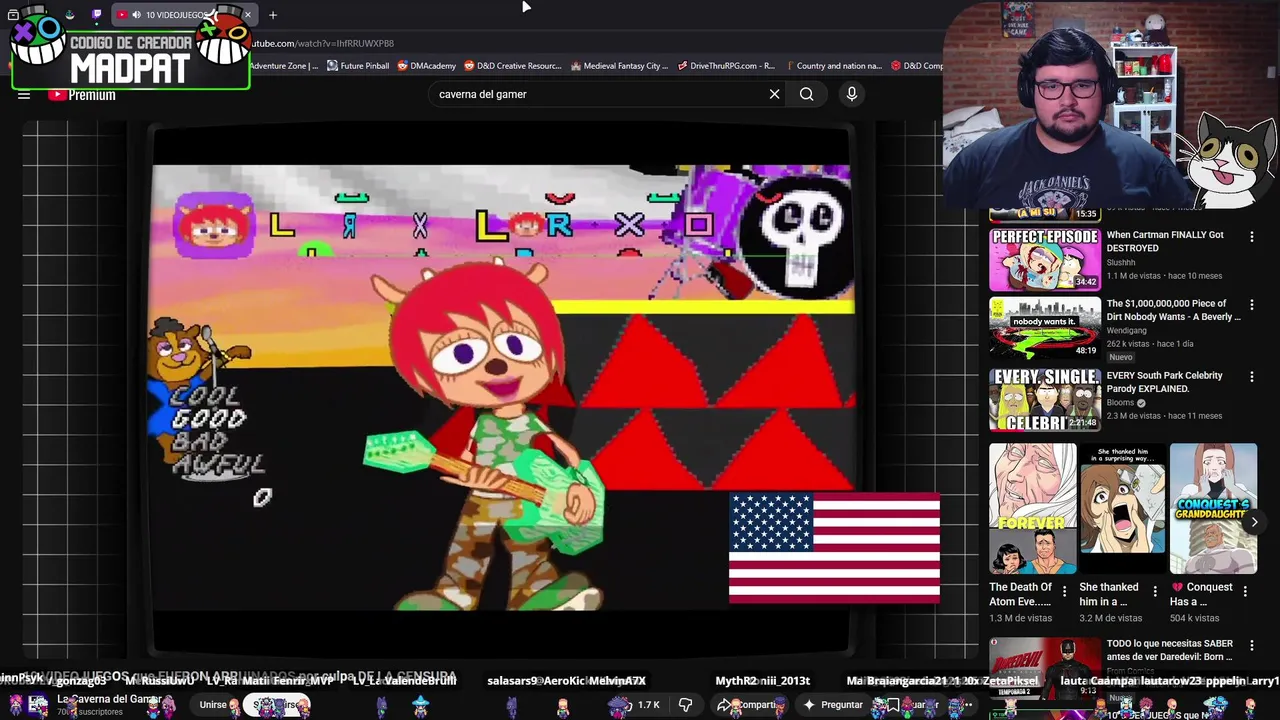
Task: Click the Compartir share button
Action: 750,705
